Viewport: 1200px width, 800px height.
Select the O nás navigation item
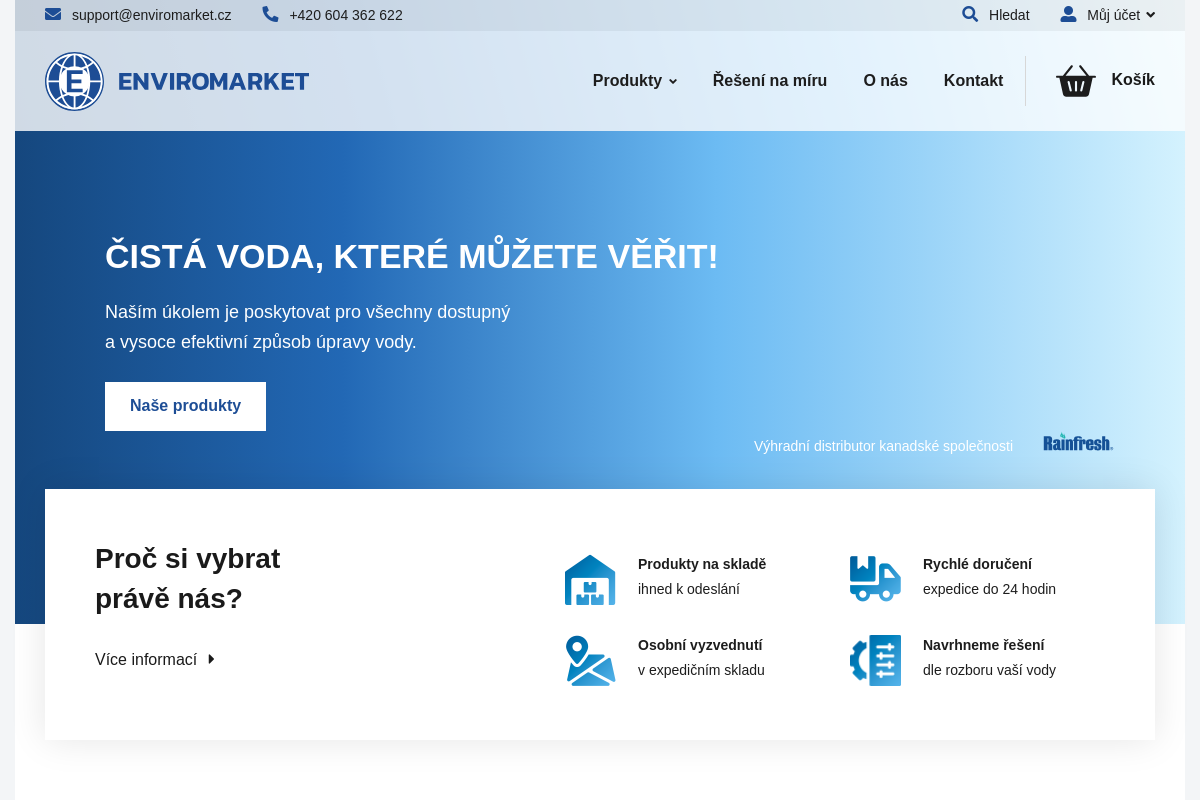[885, 80]
